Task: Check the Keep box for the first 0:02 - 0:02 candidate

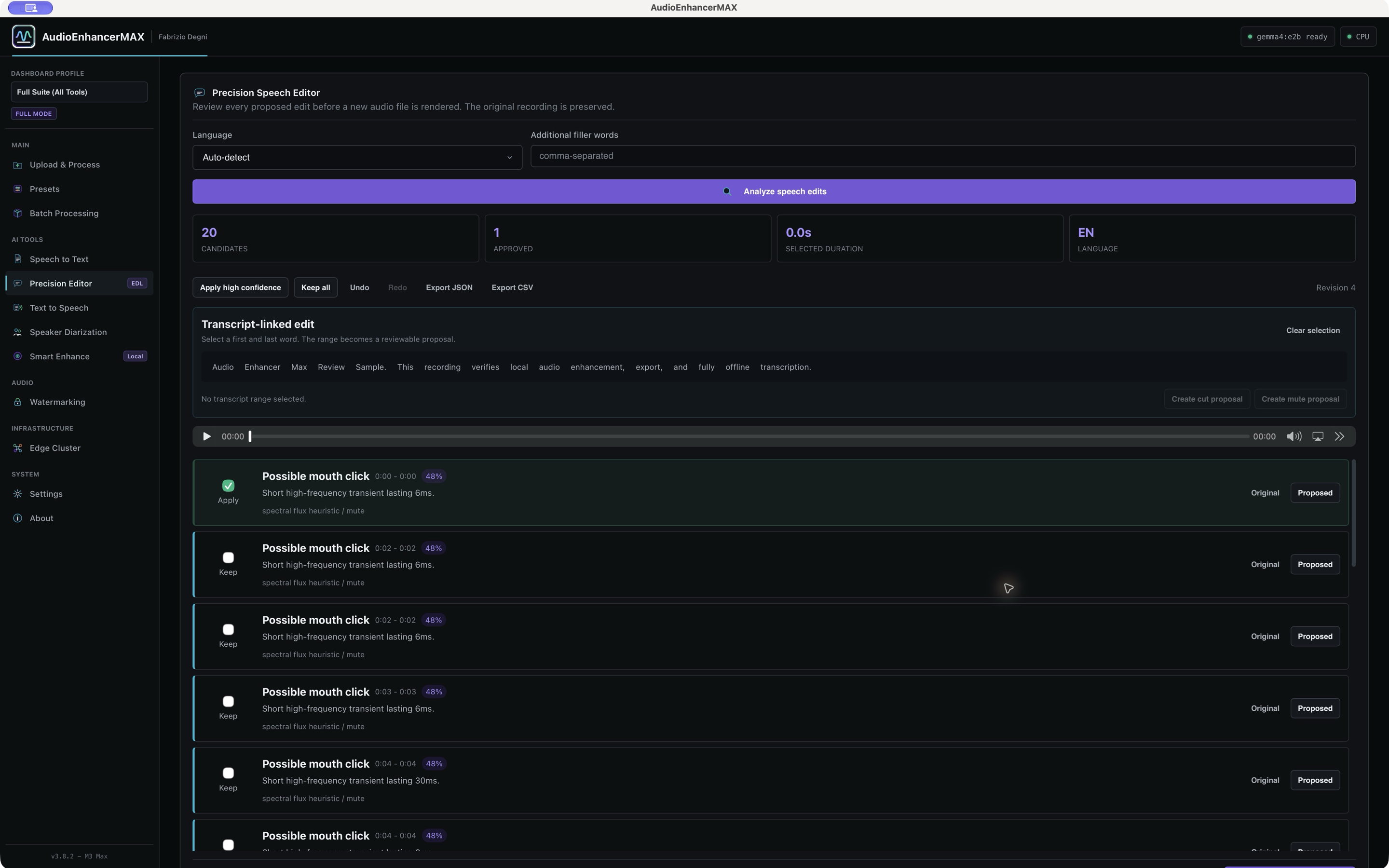Action: point(228,558)
